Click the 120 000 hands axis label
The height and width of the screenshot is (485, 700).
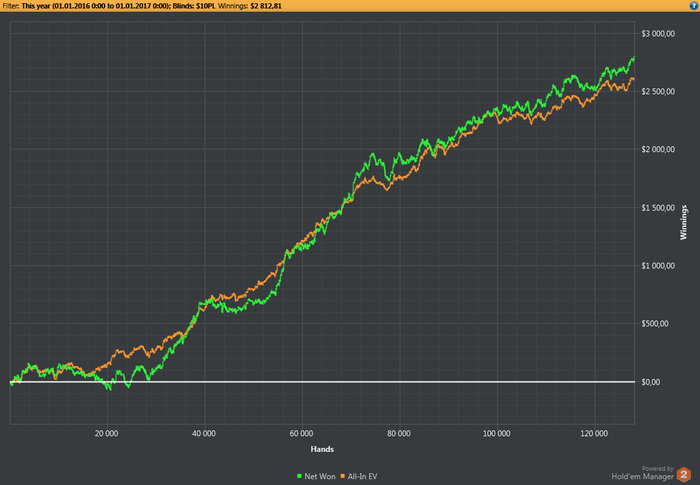pyautogui.click(x=594, y=434)
